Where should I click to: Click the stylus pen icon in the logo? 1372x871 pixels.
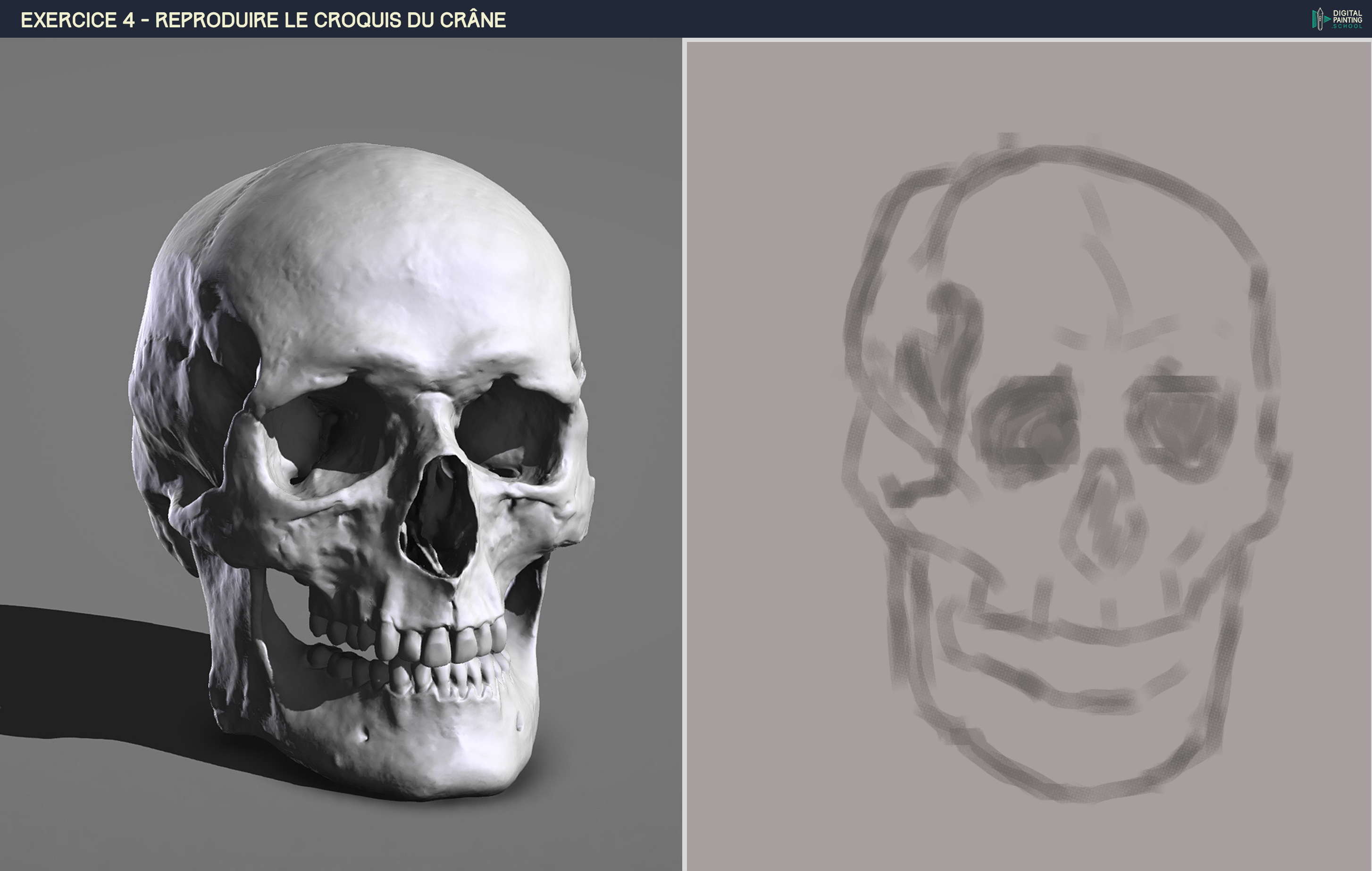click(1320, 19)
